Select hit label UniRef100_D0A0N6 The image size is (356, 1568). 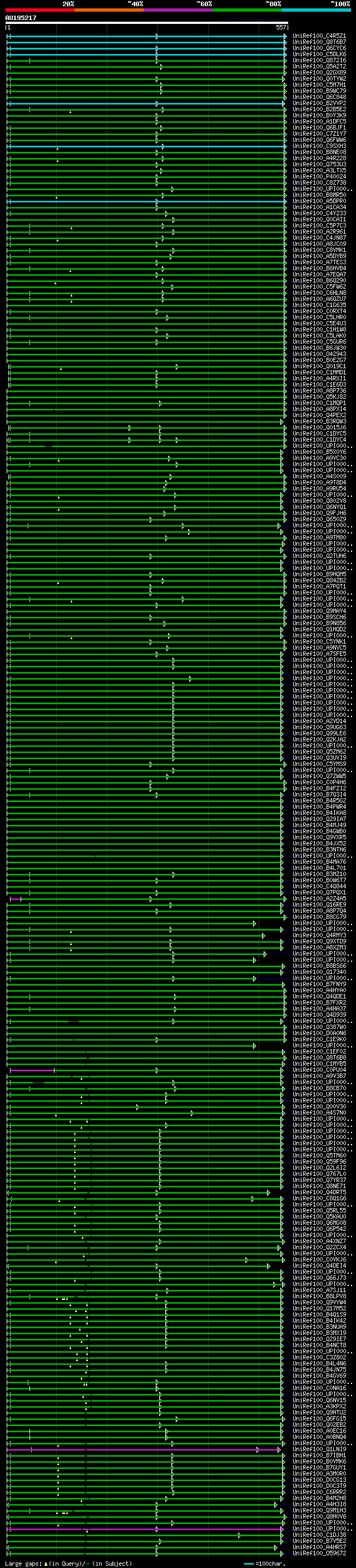[319, 1033]
